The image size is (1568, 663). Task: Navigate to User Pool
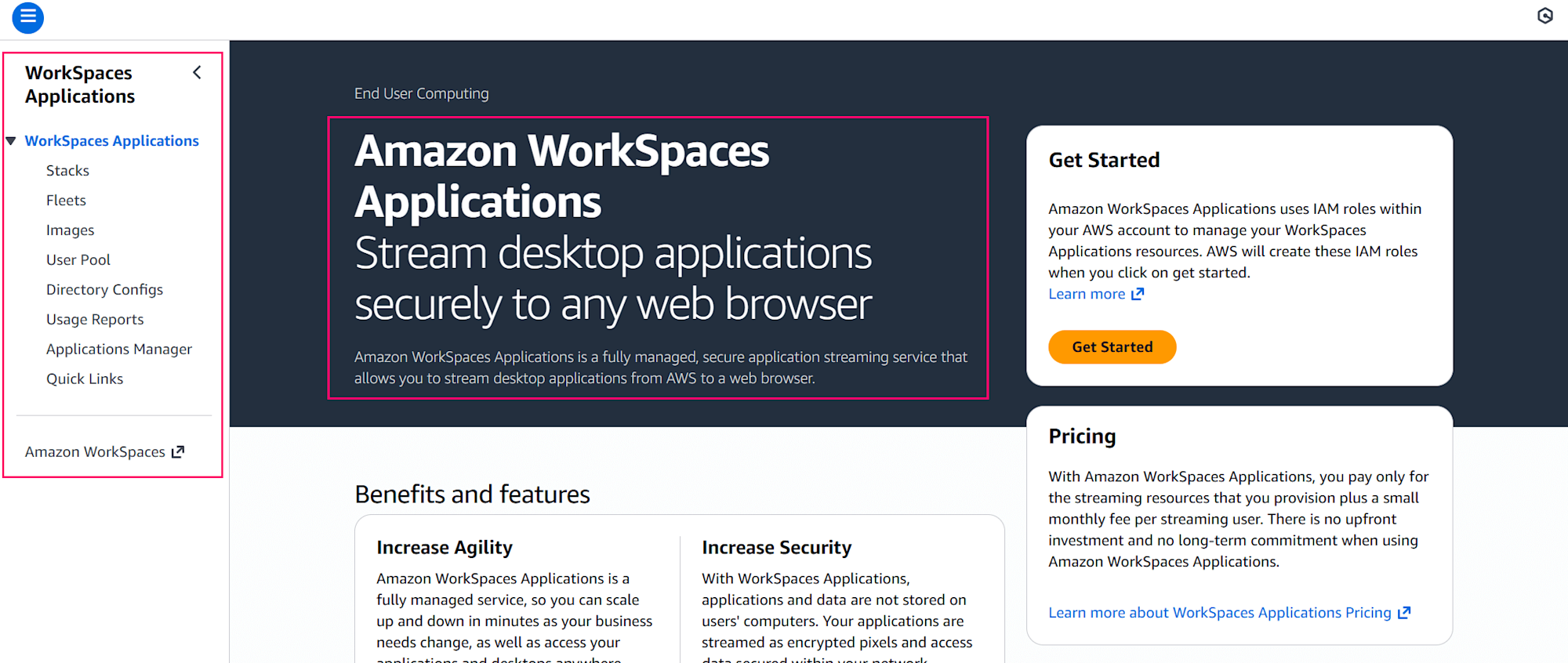point(78,259)
